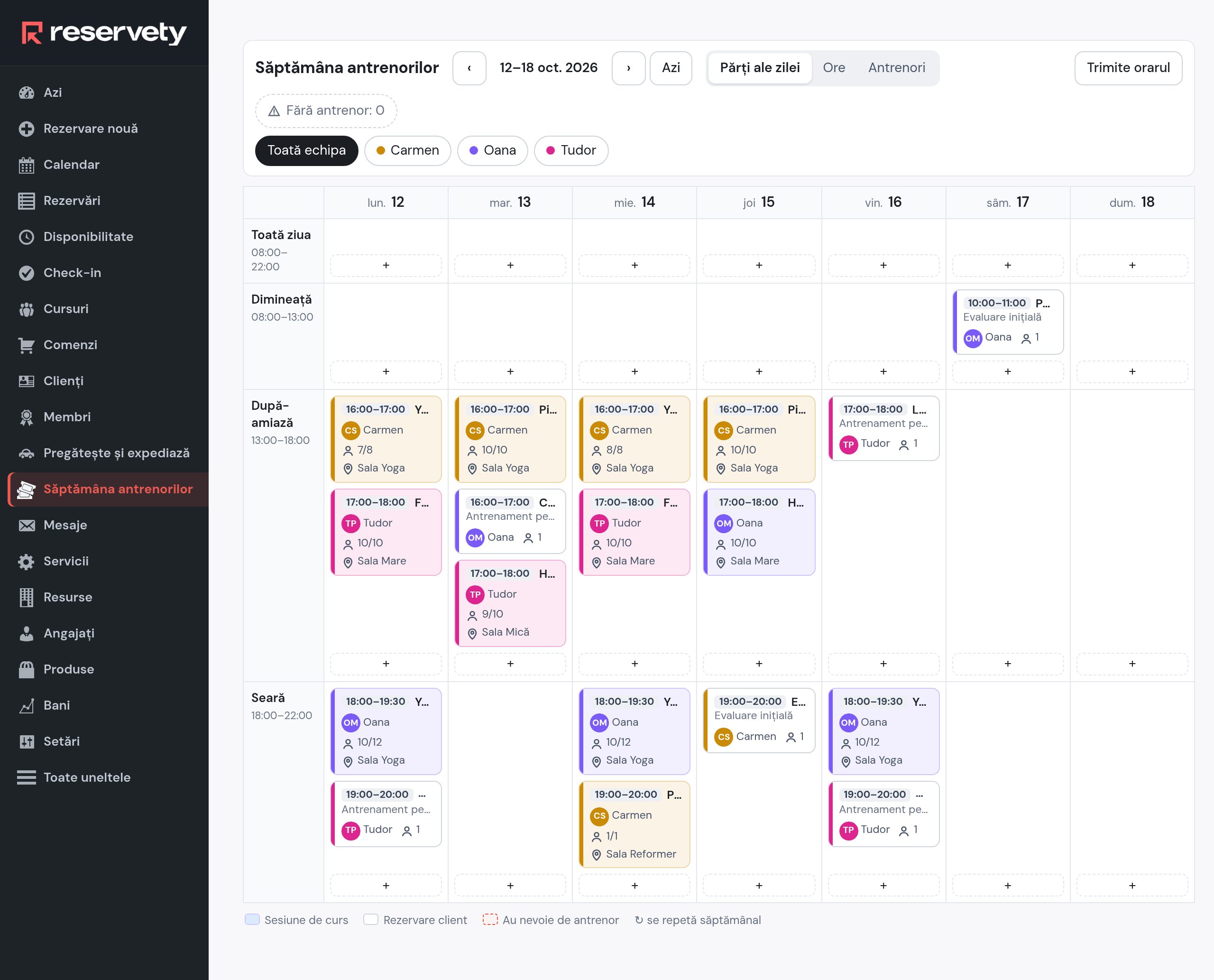Open the Membri badge icon
The width and height of the screenshot is (1214, 980).
pyautogui.click(x=27, y=417)
